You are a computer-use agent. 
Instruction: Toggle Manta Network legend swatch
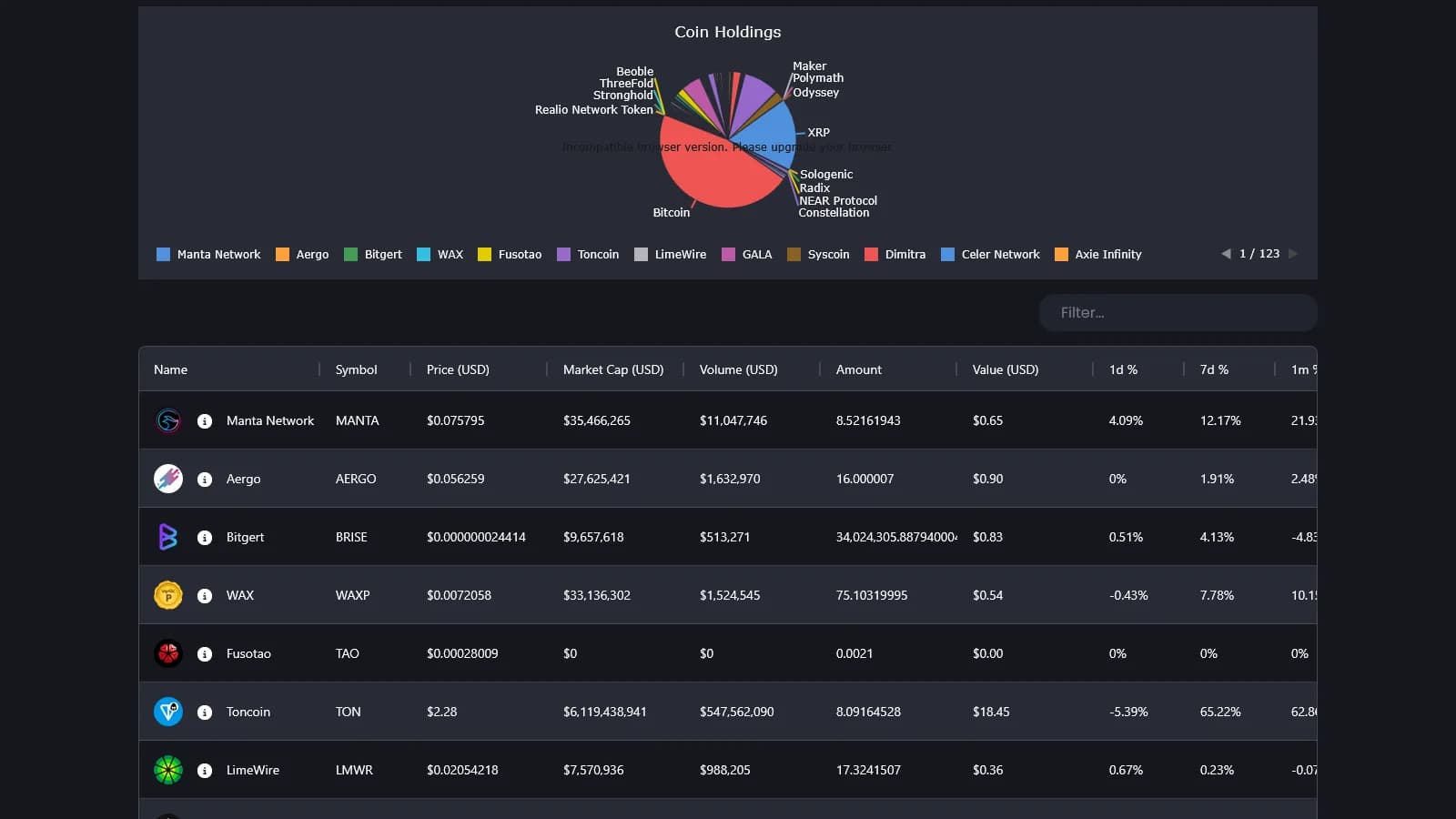(x=163, y=255)
